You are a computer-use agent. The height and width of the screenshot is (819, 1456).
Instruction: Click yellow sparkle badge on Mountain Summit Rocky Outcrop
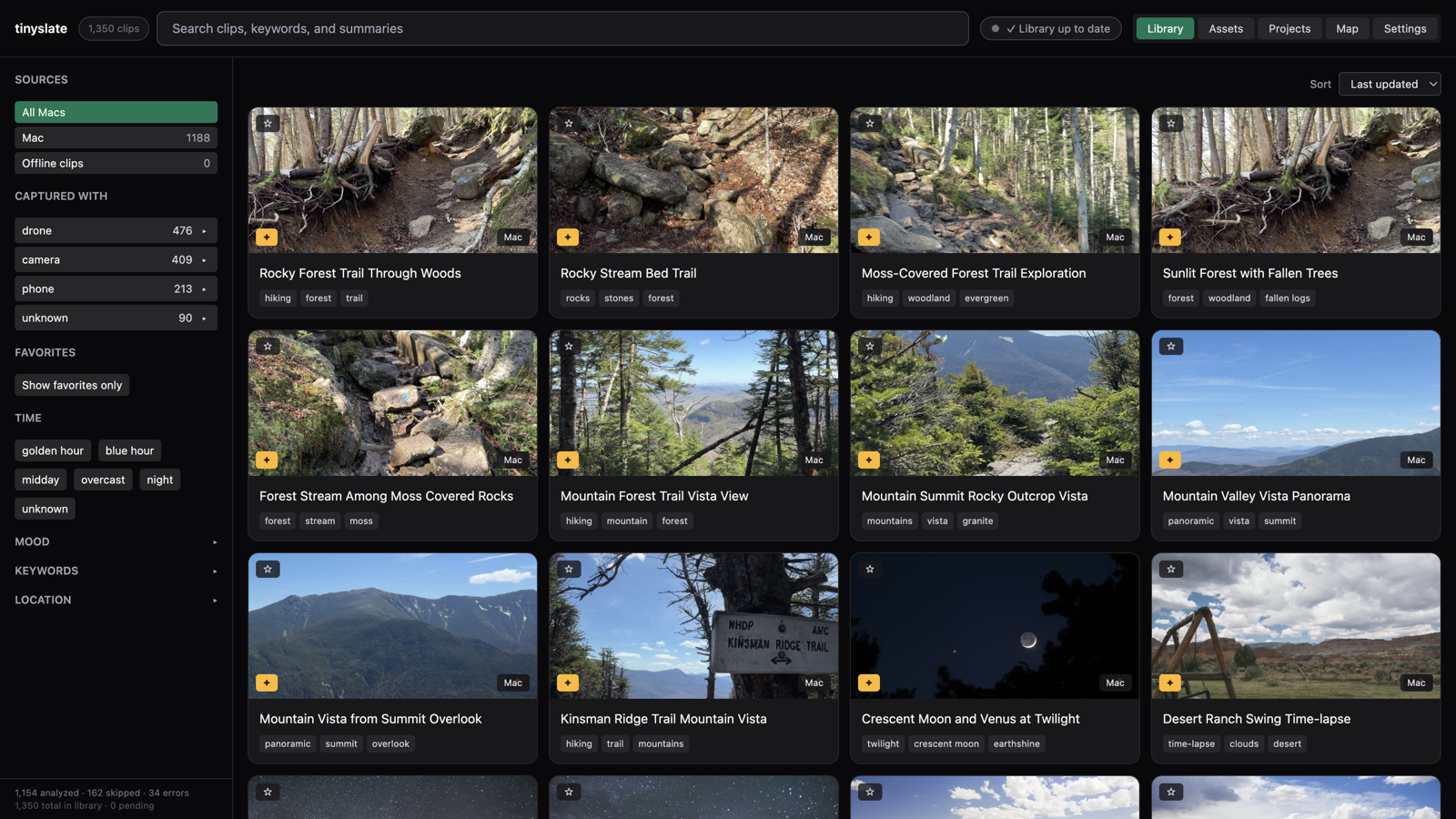869,460
